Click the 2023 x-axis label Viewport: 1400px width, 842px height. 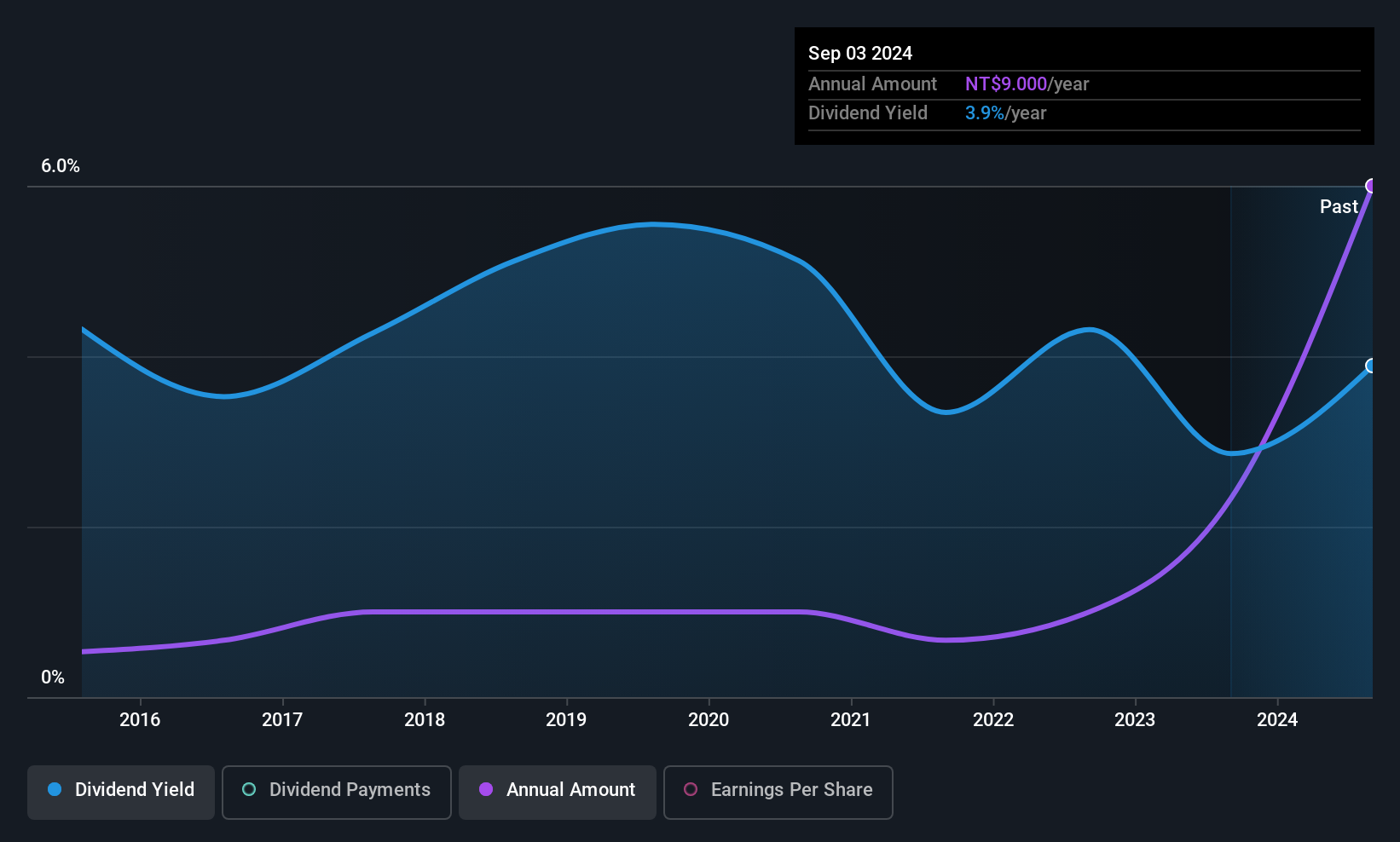pyautogui.click(x=1135, y=720)
